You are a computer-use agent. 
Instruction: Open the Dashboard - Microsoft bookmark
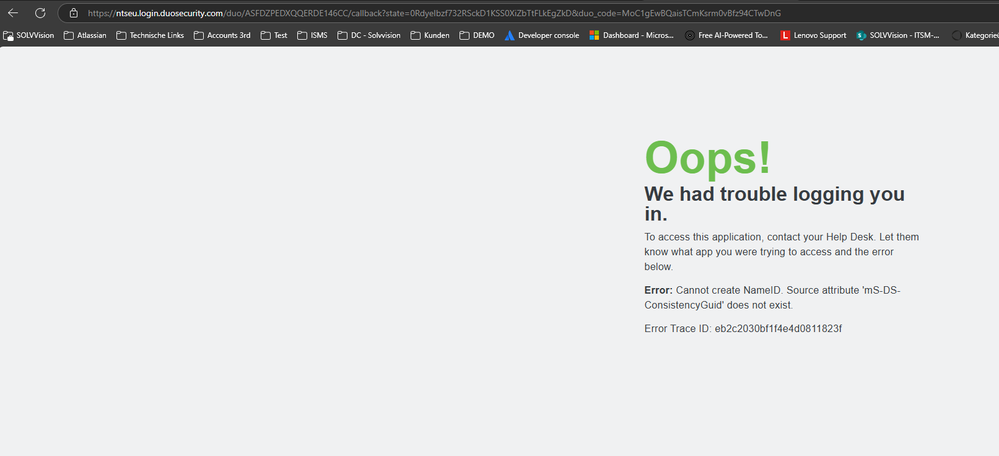[631, 36]
